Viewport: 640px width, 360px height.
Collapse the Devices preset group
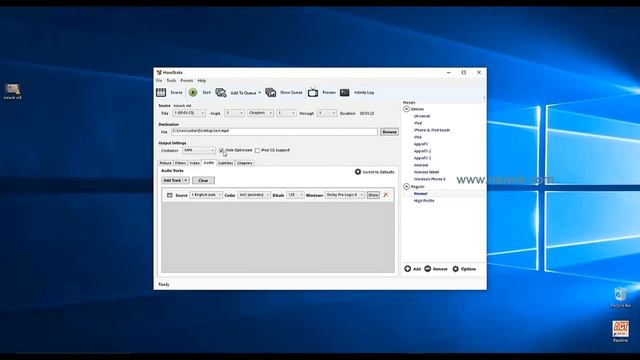(406, 109)
